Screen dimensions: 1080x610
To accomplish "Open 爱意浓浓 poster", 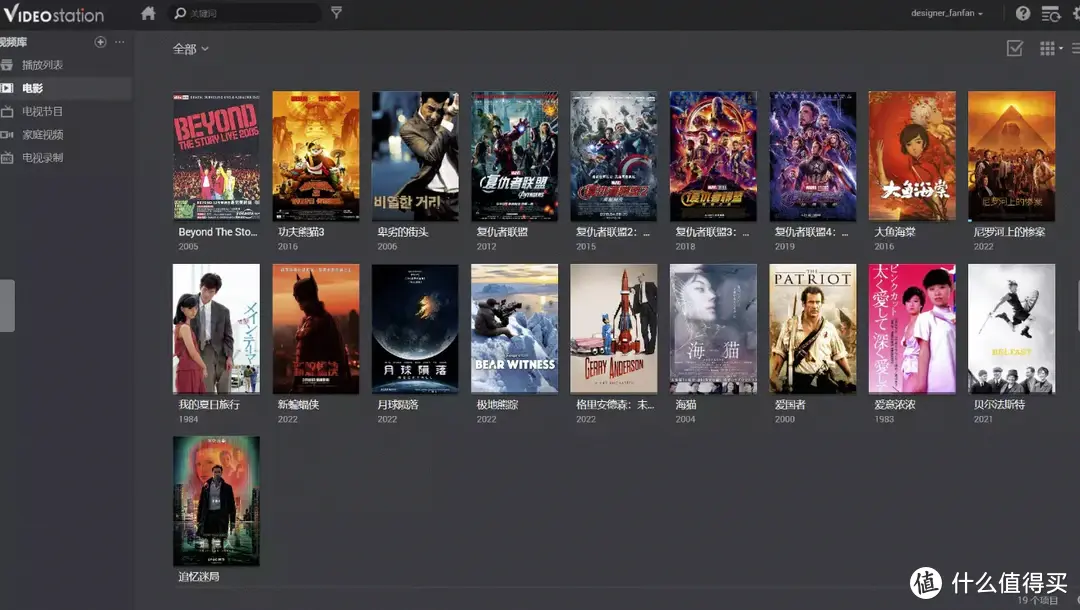I will pos(912,329).
